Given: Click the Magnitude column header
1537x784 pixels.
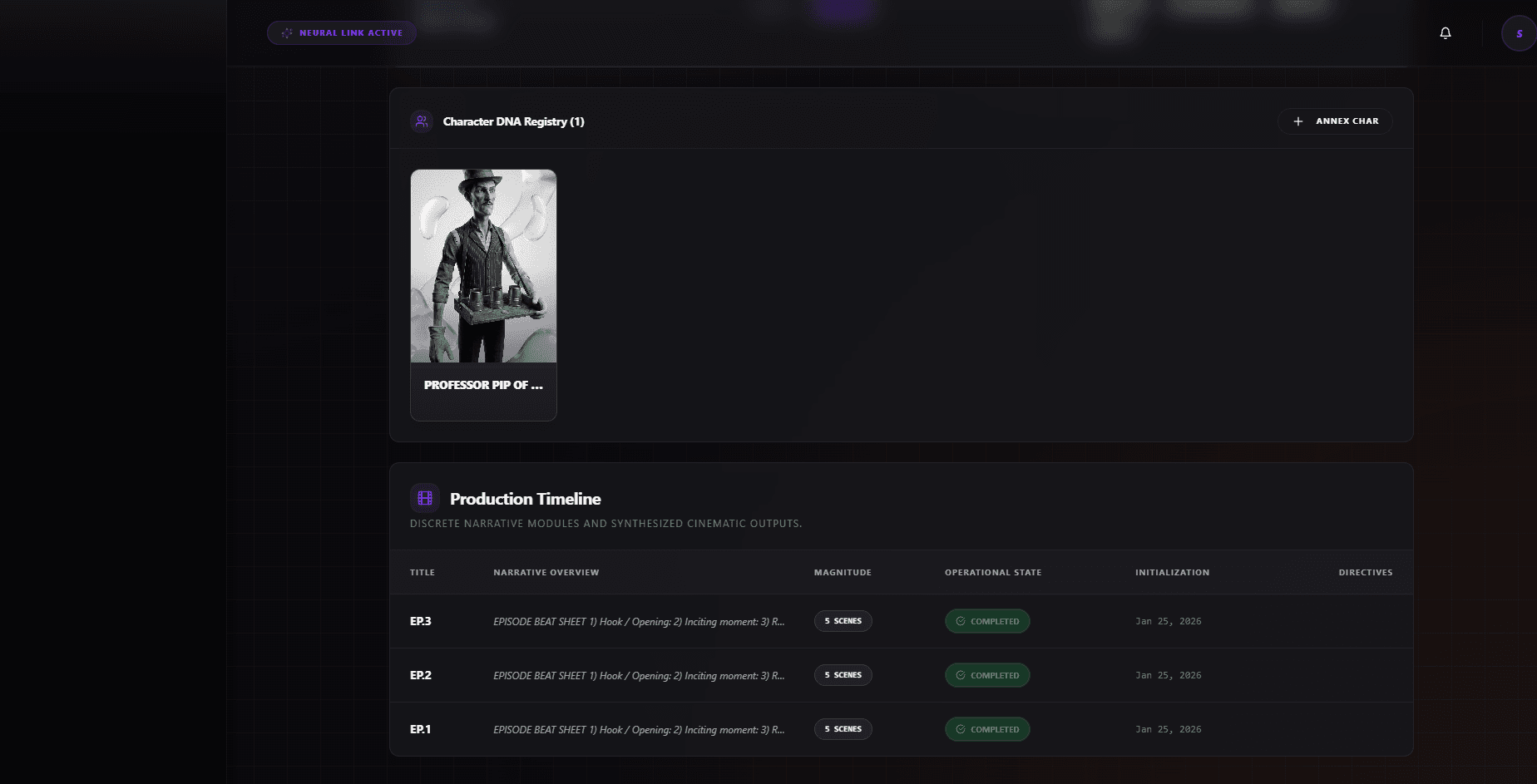Looking at the screenshot, I should [843, 572].
